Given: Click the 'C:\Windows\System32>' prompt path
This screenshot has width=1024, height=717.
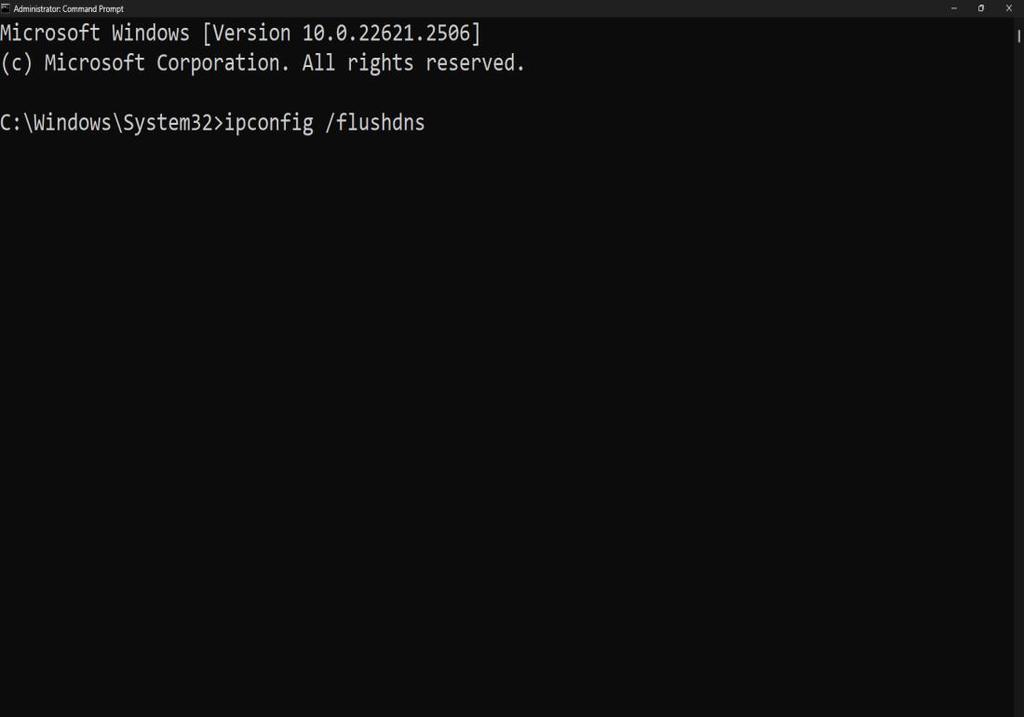Looking at the screenshot, I should pyautogui.click(x=112, y=123).
